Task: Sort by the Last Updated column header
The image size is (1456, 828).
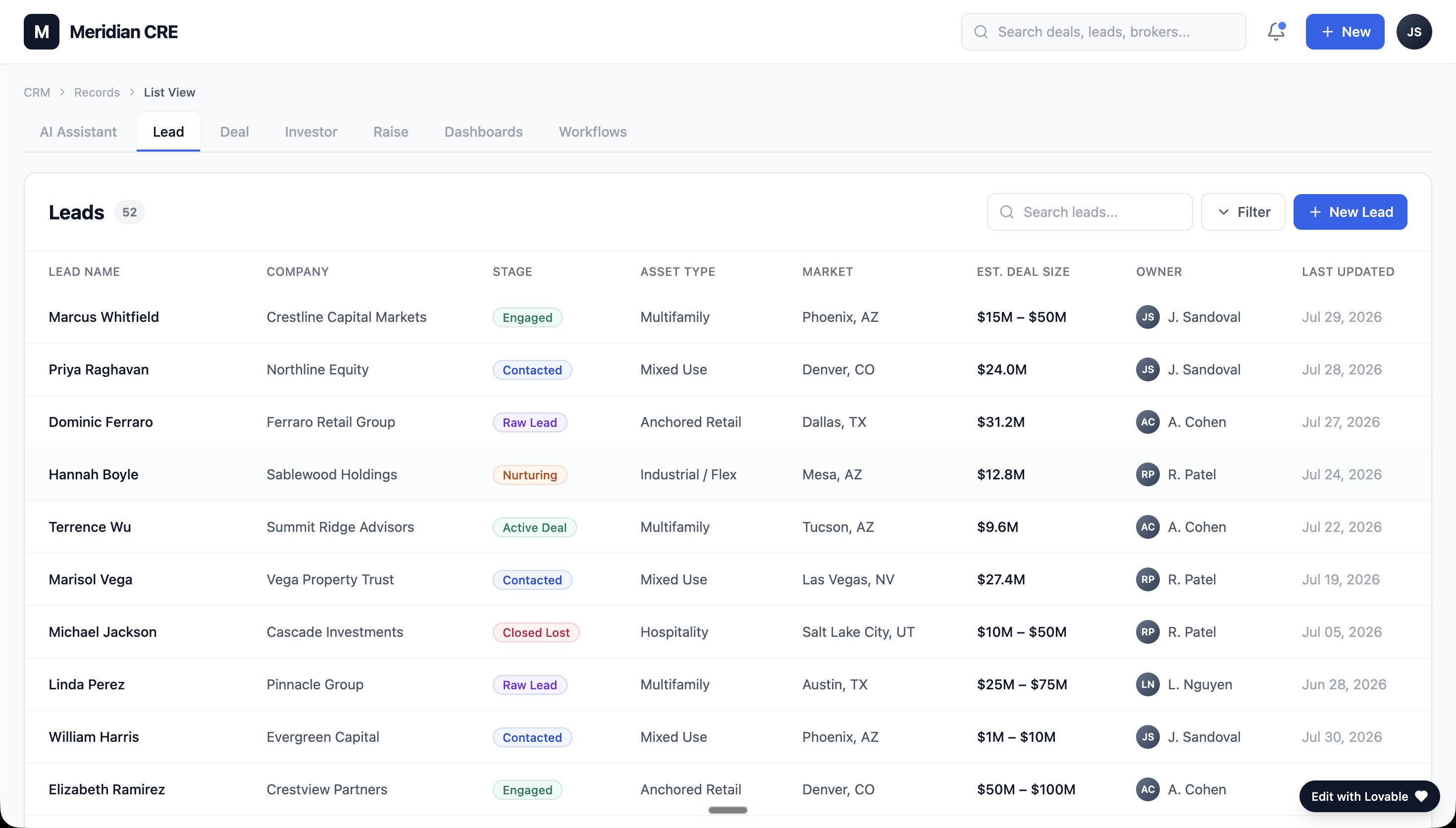Action: (x=1348, y=272)
